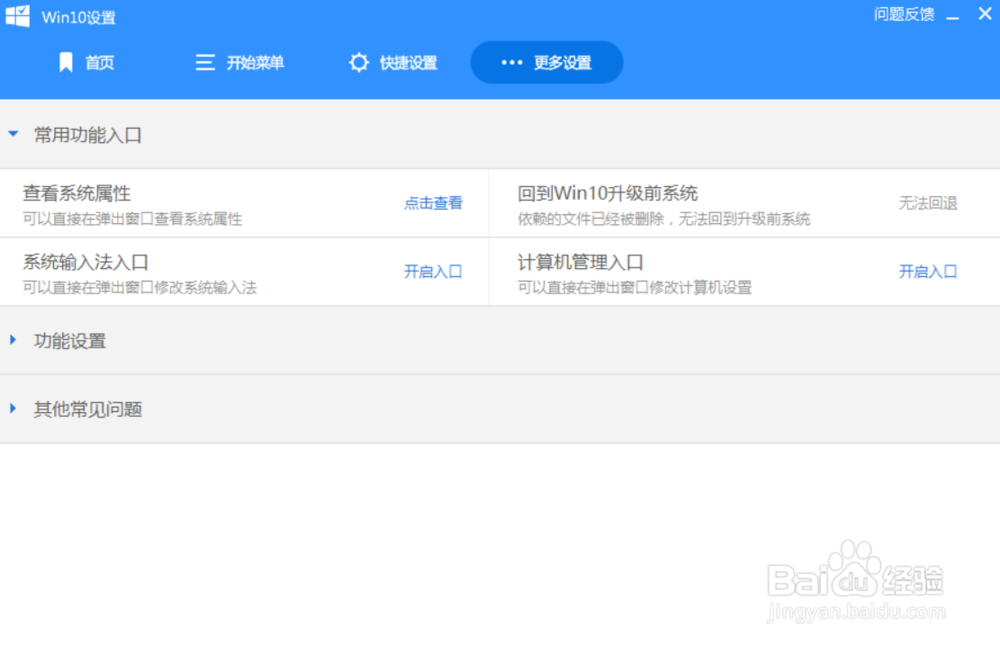Click the 回到Win10升级前系统 item title
Viewport: 1000px width, 647px height.
(x=608, y=193)
